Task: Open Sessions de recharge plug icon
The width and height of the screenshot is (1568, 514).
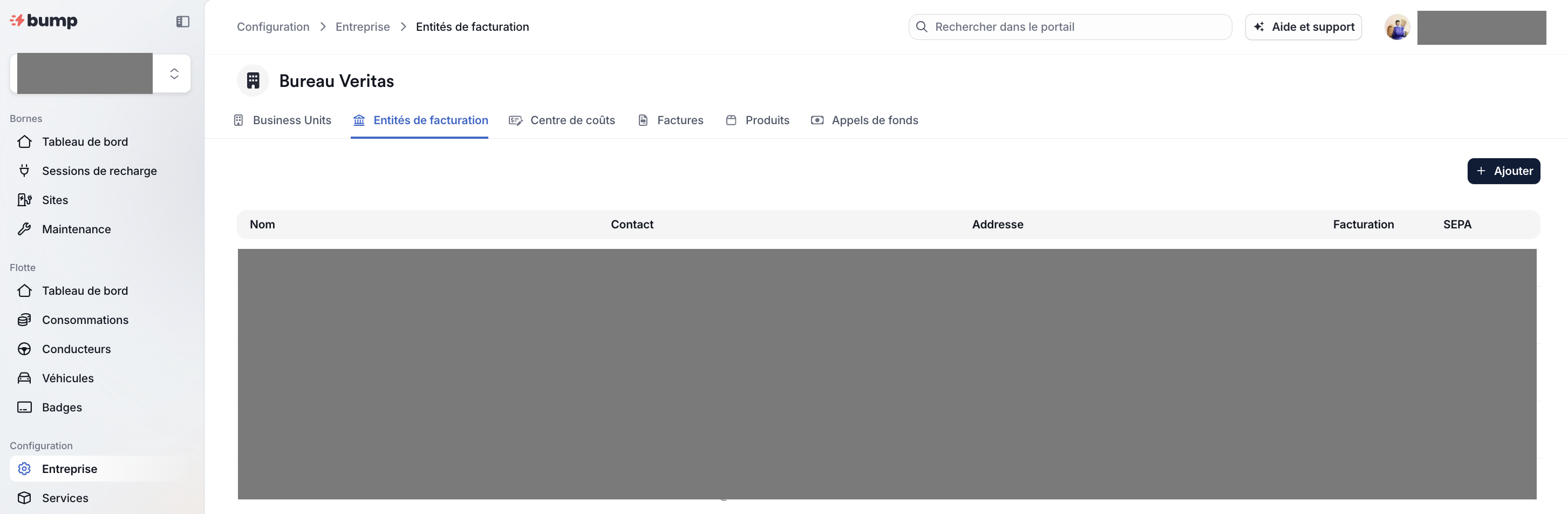Action: tap(24, 171)
